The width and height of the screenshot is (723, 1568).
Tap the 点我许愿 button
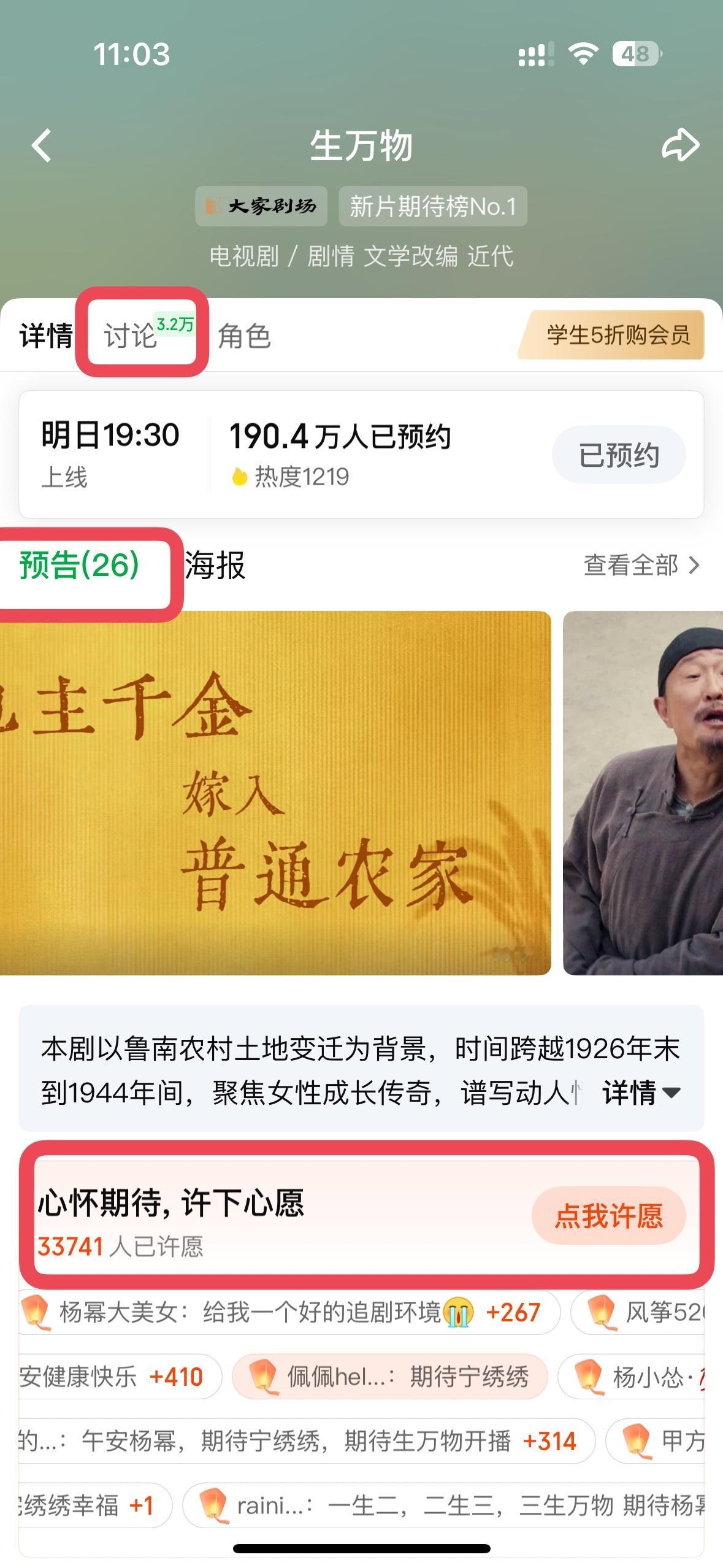pos(608,1216)
